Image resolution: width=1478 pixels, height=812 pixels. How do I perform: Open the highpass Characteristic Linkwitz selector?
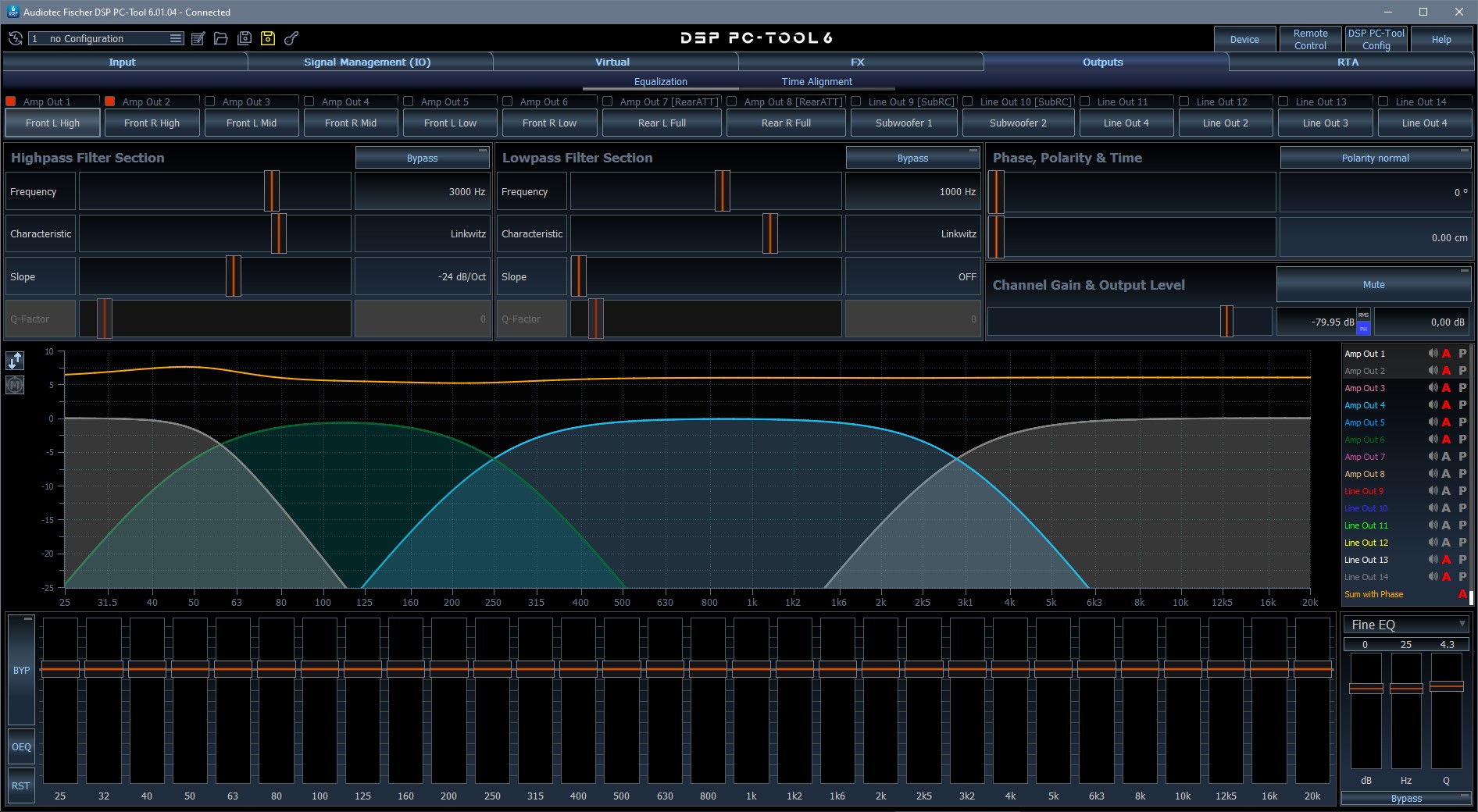point(422,234)
